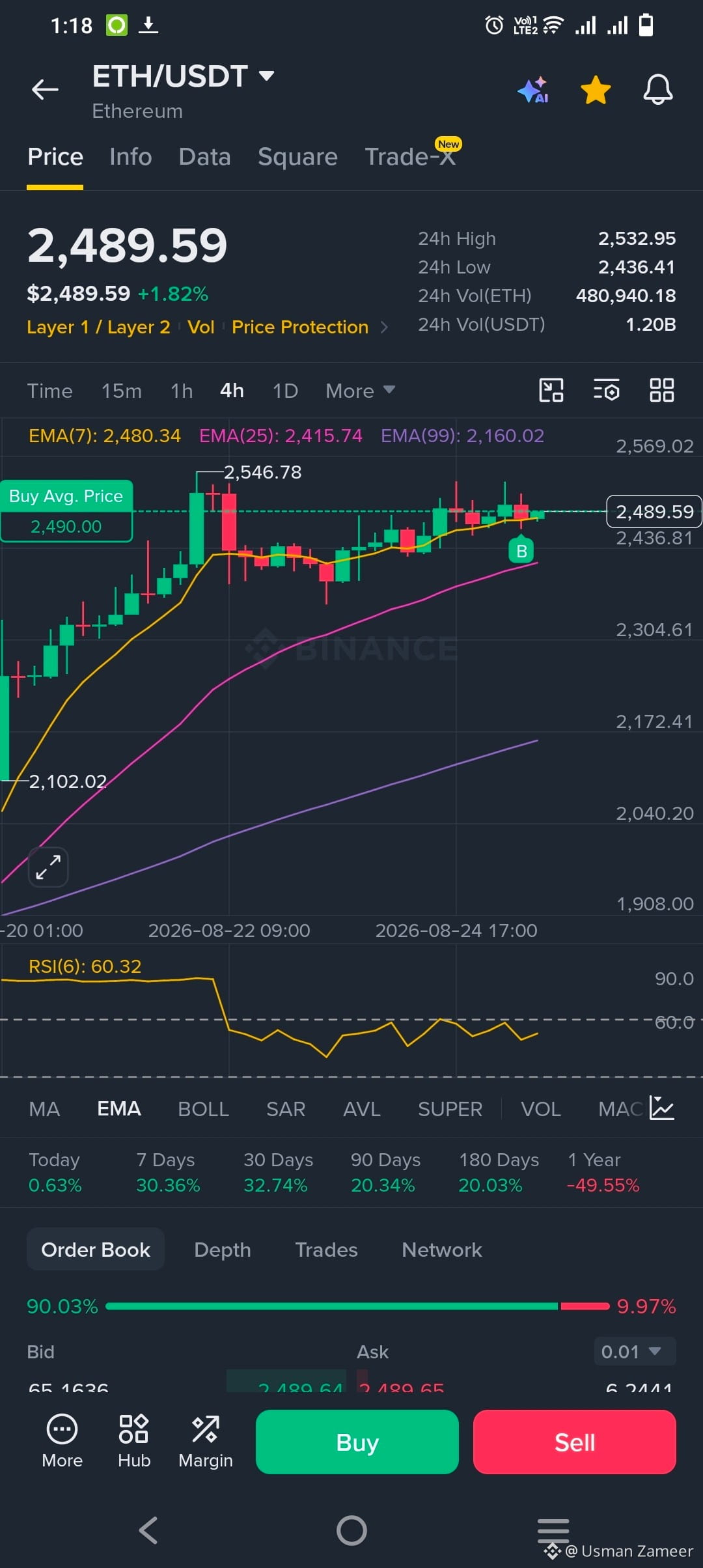Select the Order Book tab
This screenshot has width=703, height=1568.
(x=96, y=1250)
